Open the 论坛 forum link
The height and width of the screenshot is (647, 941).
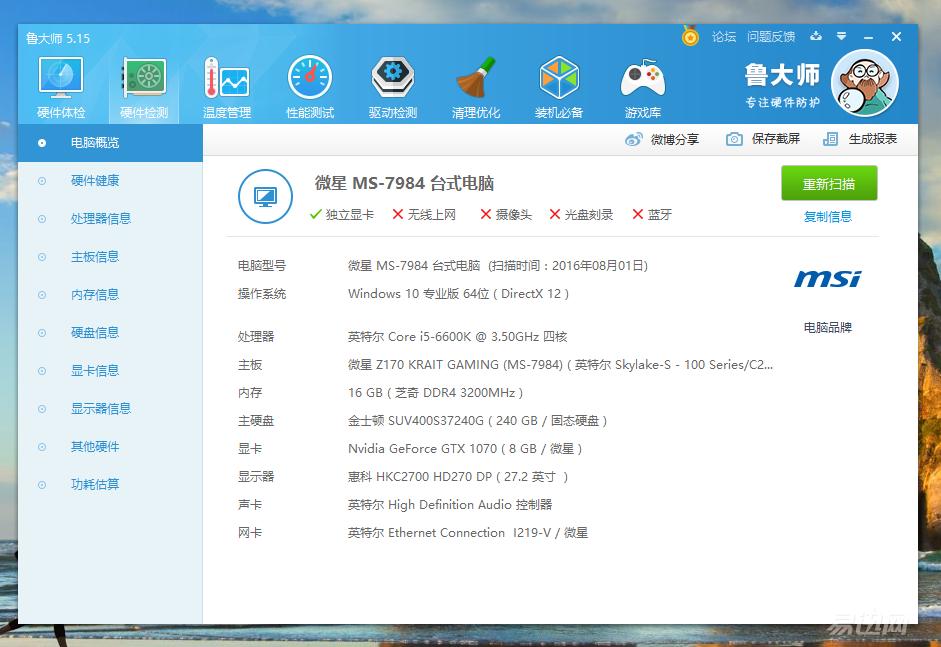tap(724, 37)
